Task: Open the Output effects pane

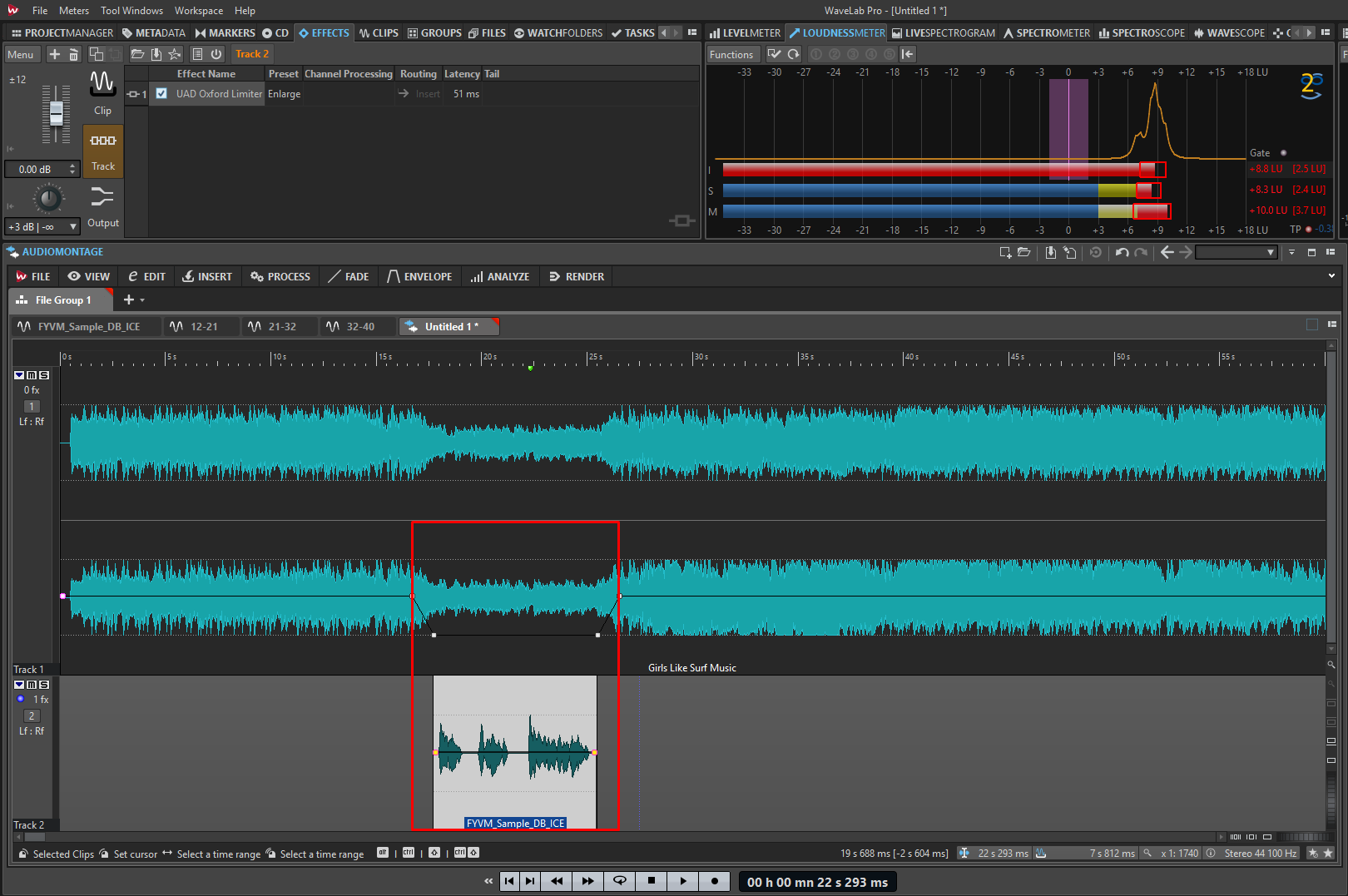Action: [x=102, y=205]
